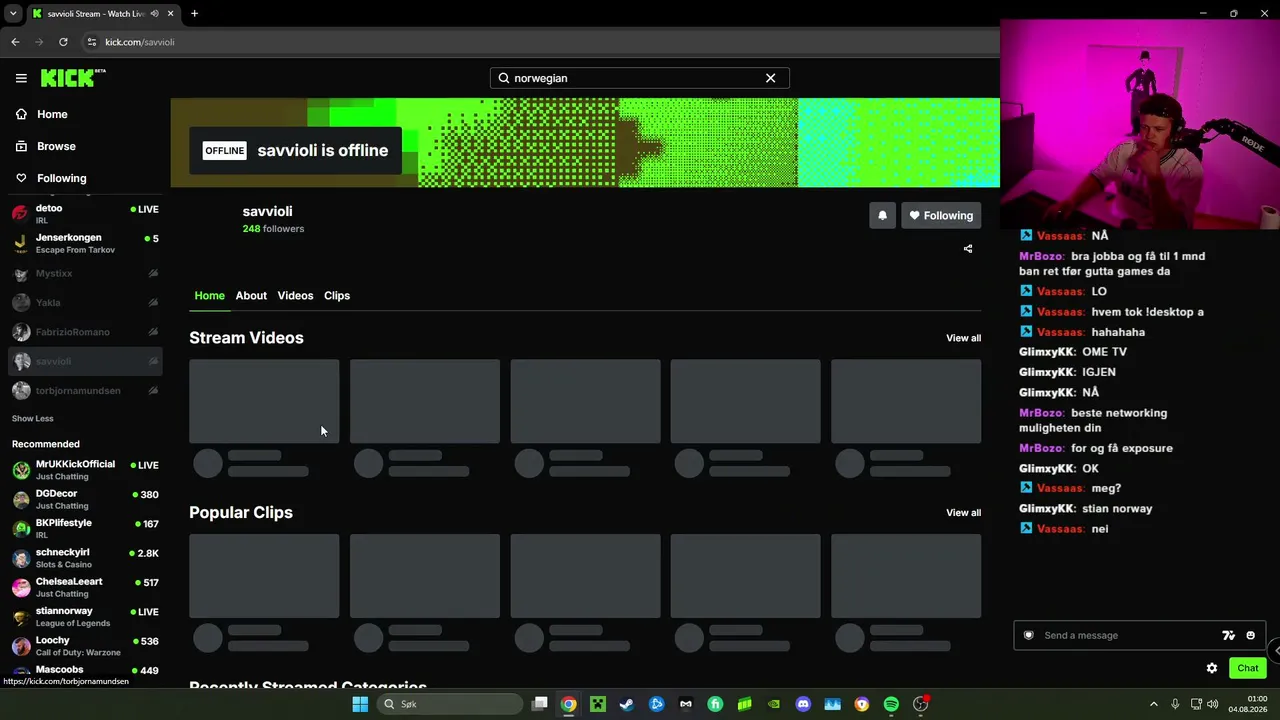1280x720 pixels.
Task: Switch to the About tab
Action: pyautogui.click(x=251, y=296)
